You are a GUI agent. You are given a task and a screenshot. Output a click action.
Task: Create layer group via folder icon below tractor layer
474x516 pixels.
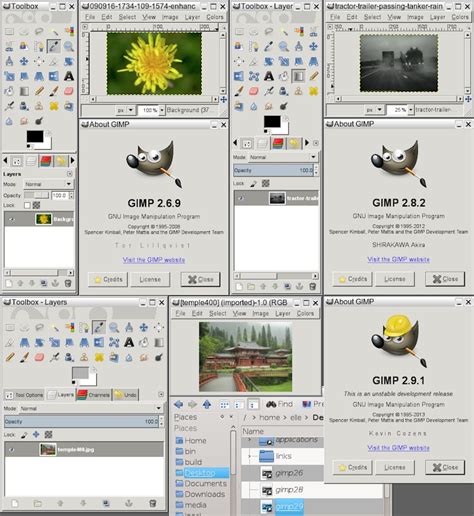(x=251, y=286)
